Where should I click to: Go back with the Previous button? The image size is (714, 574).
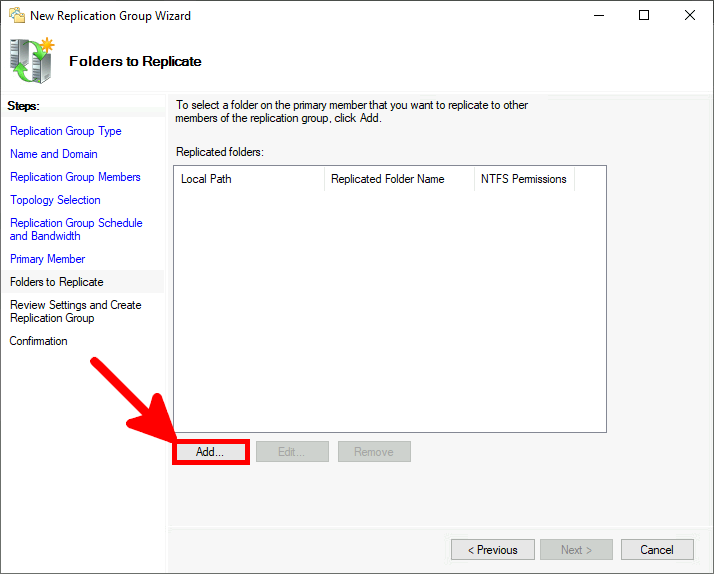493,550
